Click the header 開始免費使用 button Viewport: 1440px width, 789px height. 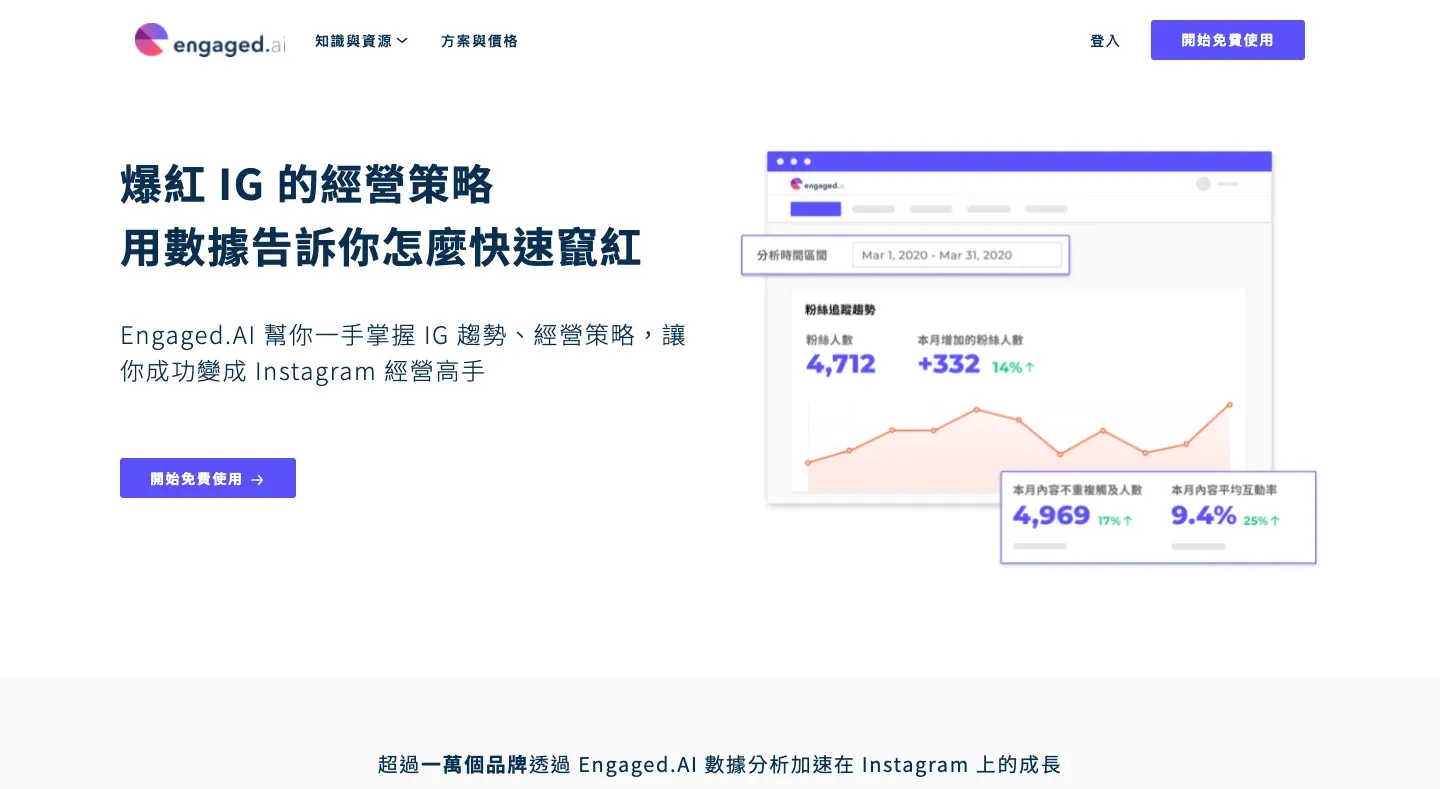pos(1228,40)
